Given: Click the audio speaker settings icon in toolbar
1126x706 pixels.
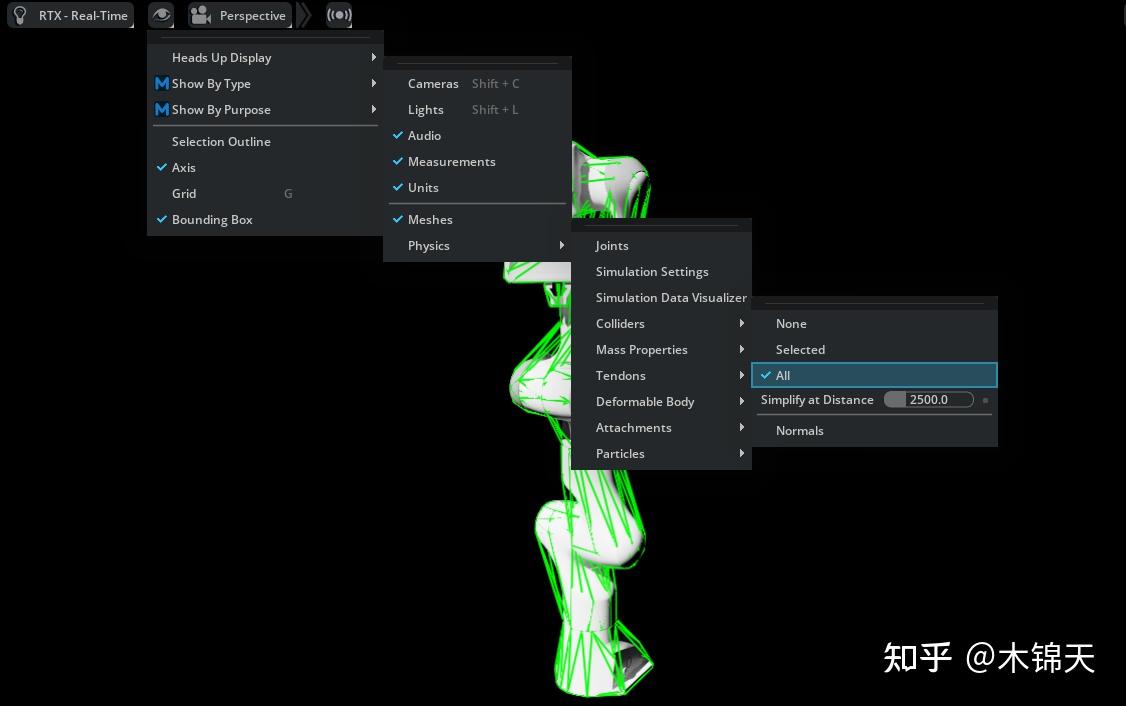Looking at the screenshot, I should pyautogui.click(x=339, y=15).
